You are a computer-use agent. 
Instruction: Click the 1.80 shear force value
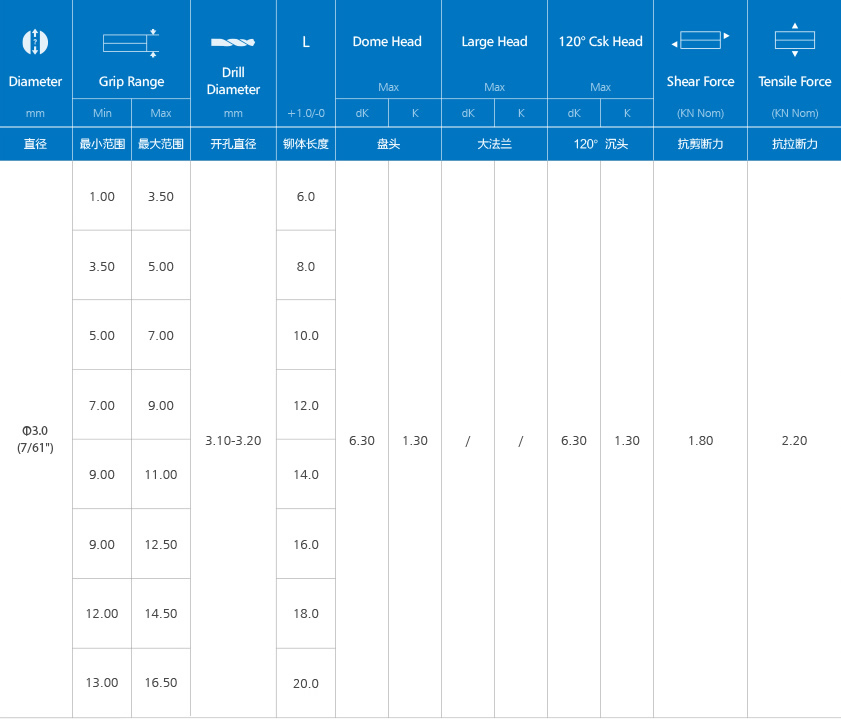tap(700, 440)
